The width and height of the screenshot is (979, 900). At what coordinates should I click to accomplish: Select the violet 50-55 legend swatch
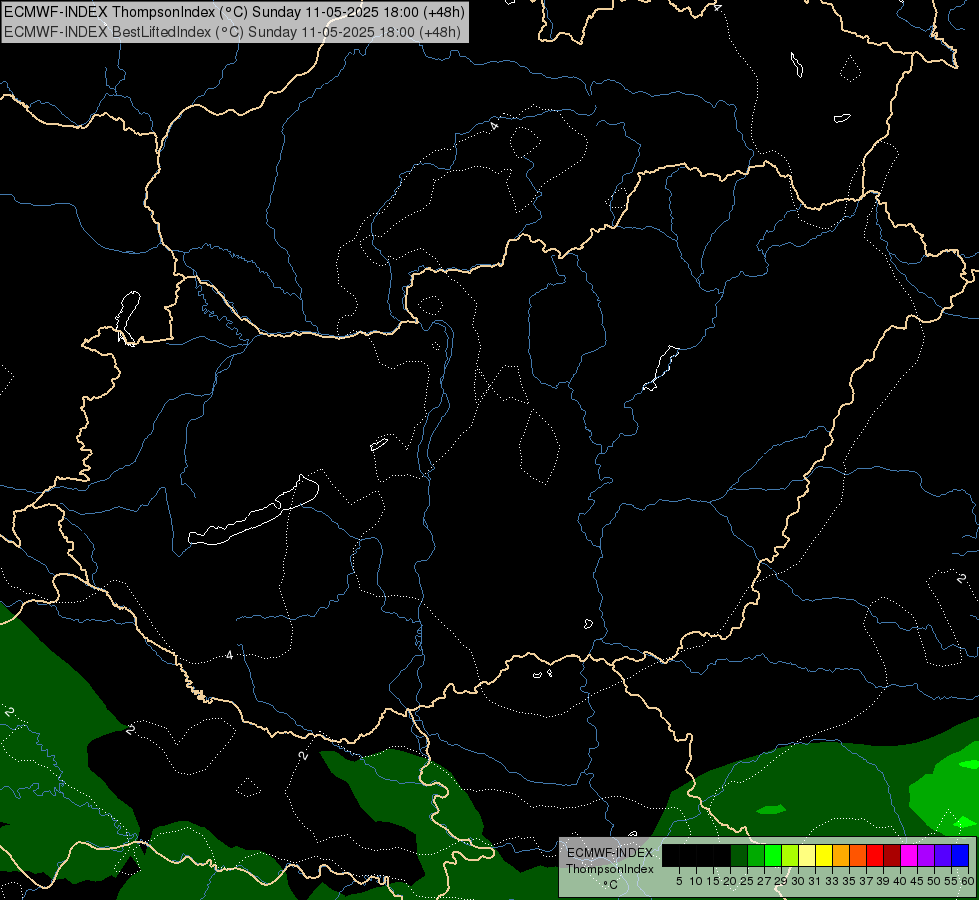click(943, 855)
